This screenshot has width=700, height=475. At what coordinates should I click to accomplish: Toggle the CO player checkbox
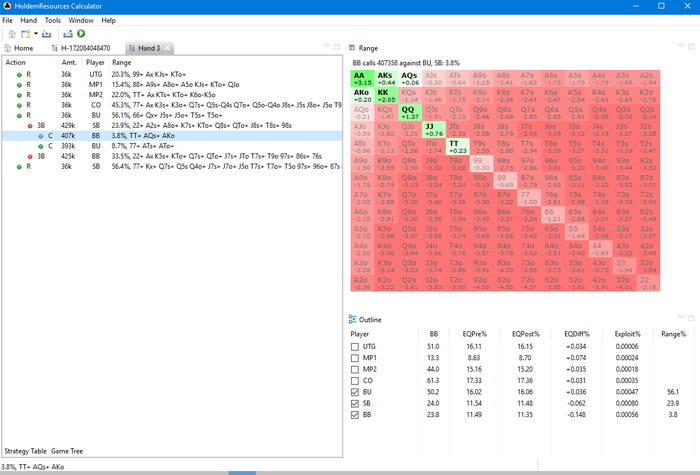point(355,381)
